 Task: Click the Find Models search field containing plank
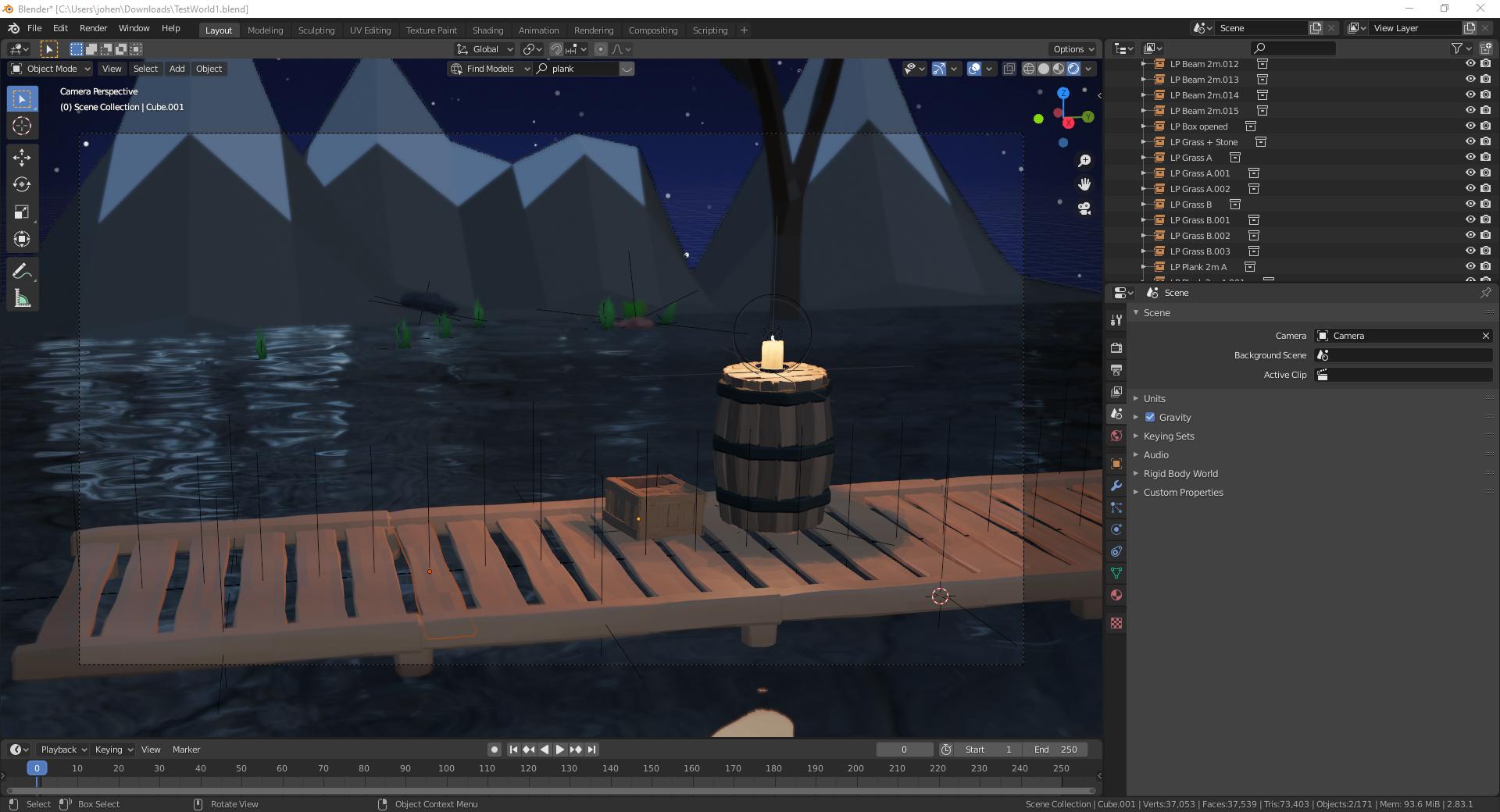(x=578, y=69)
